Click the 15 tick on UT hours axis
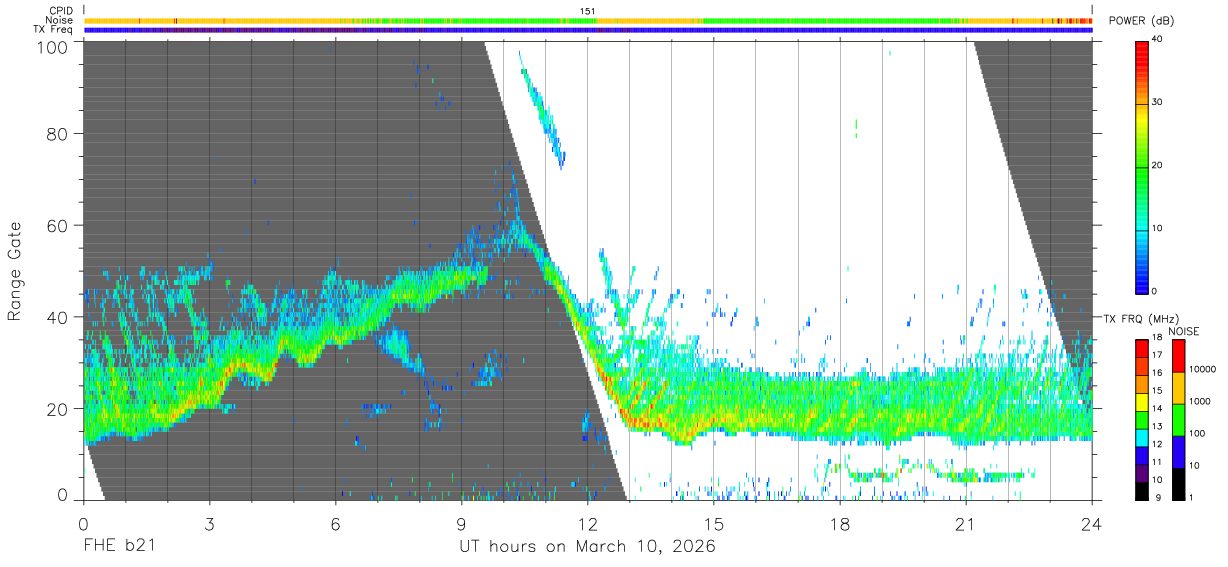1228x567 pixels. 713,524
